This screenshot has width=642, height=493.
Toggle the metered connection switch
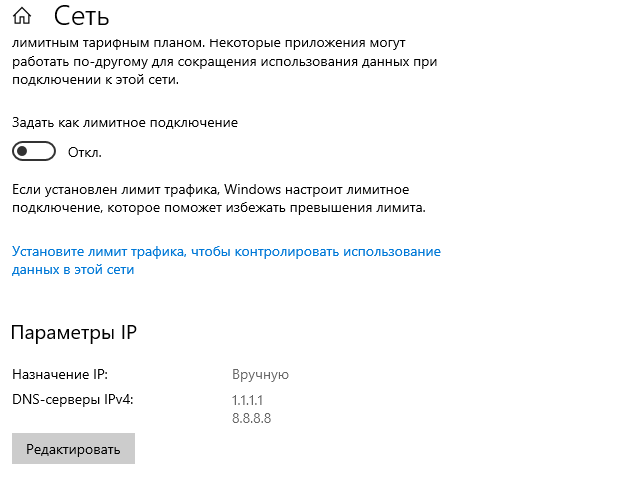[34, 152]
